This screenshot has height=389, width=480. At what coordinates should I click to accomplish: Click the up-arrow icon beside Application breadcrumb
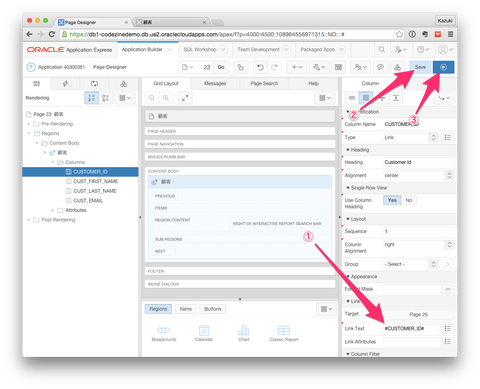click(31, 67)
